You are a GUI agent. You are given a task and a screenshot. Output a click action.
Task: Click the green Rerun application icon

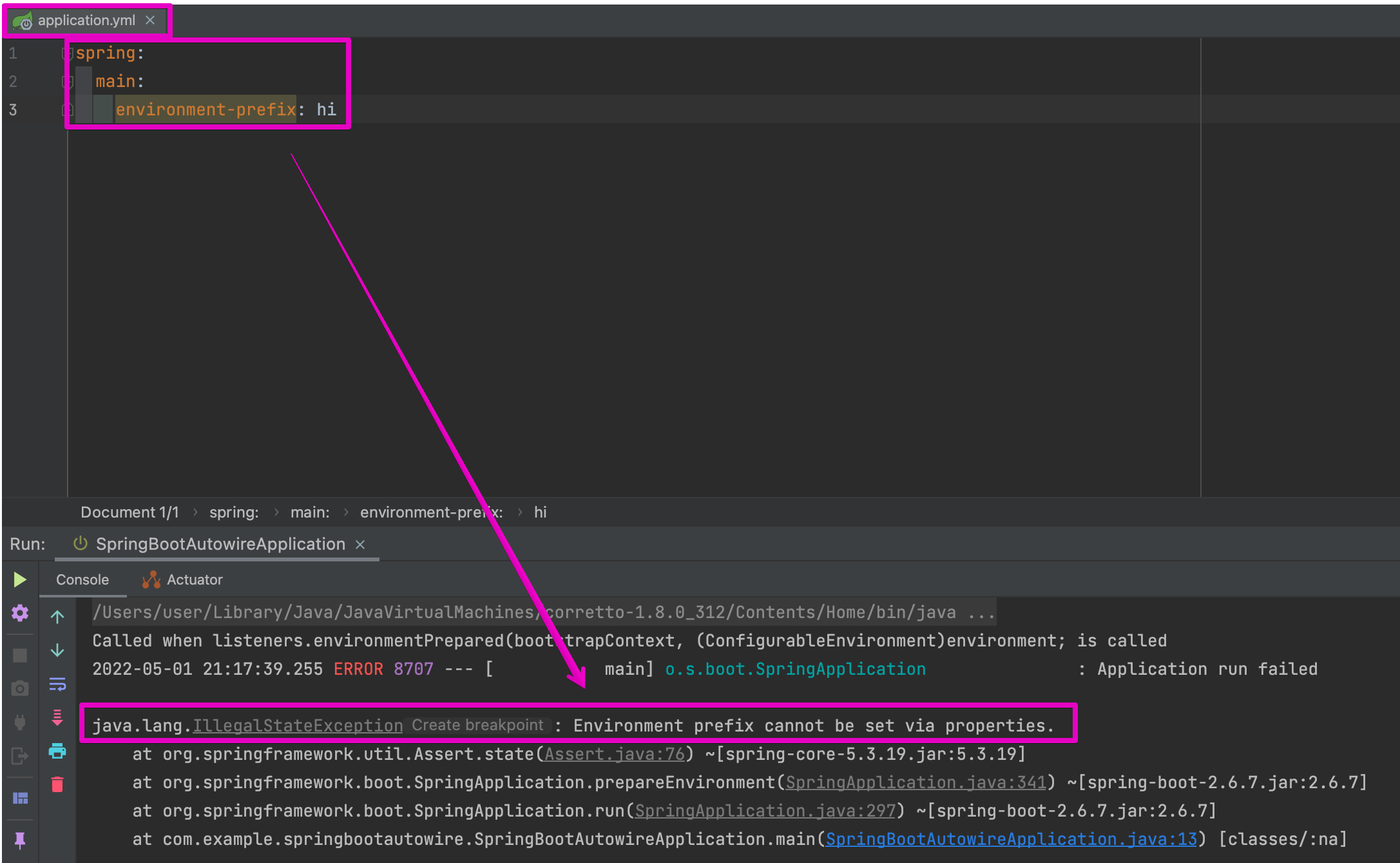[19, 579]
